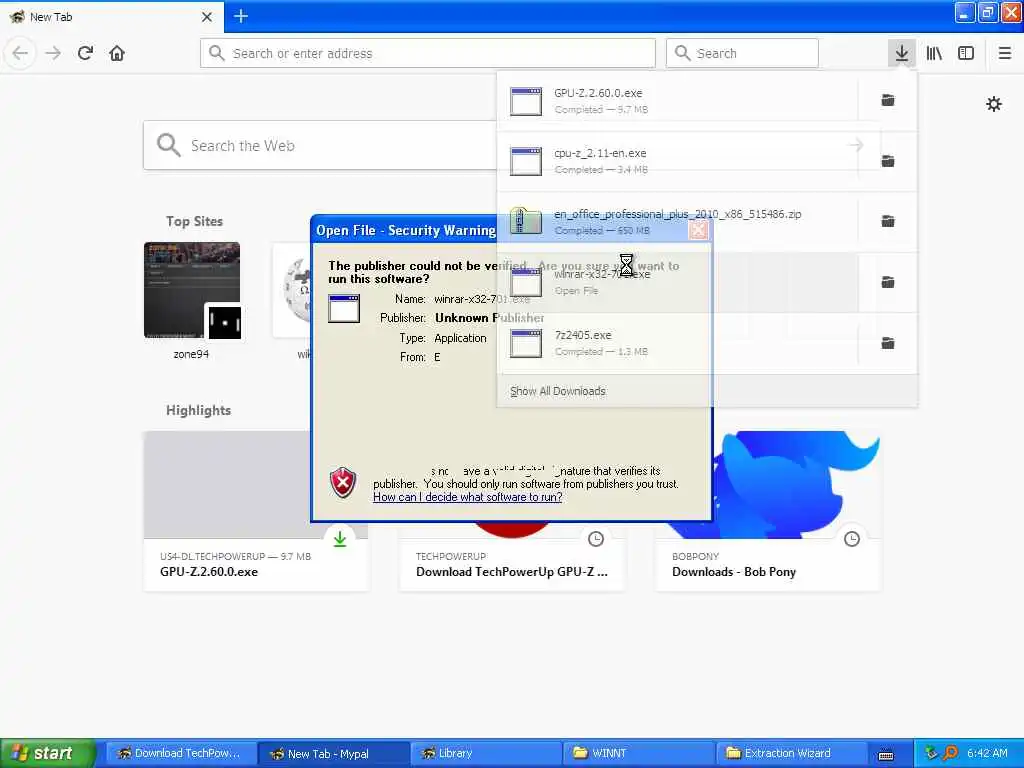
Task: Click the system tray clock
Action: click(x=987, y=753)
